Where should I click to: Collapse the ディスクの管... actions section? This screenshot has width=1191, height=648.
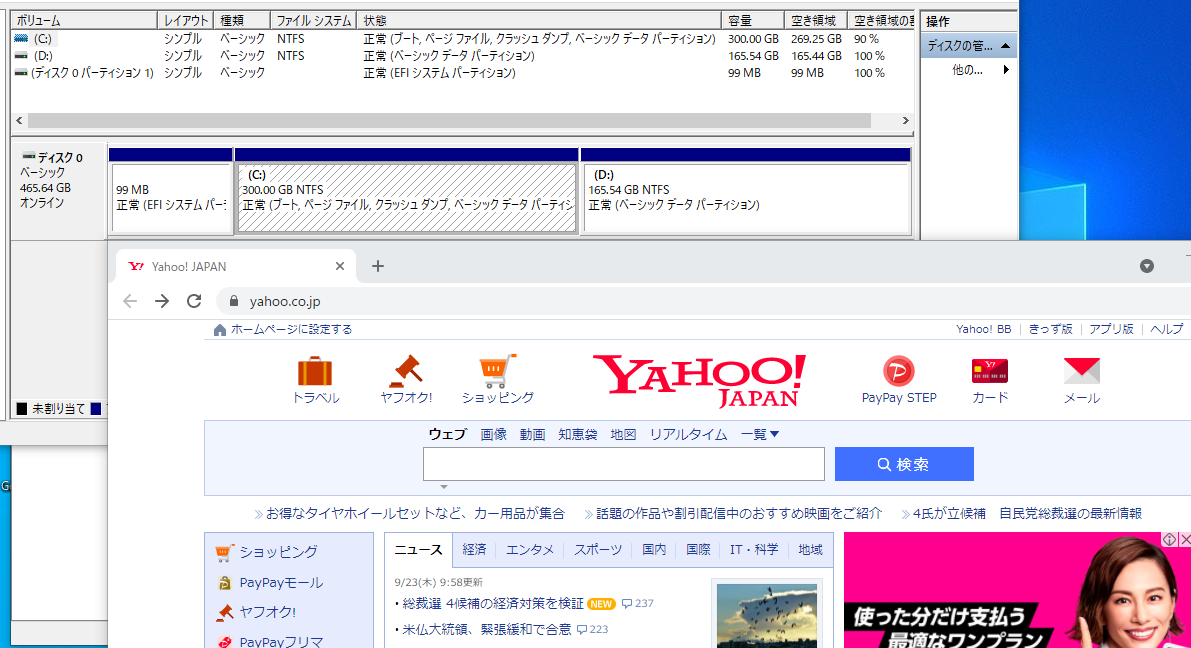point(1006,46)
